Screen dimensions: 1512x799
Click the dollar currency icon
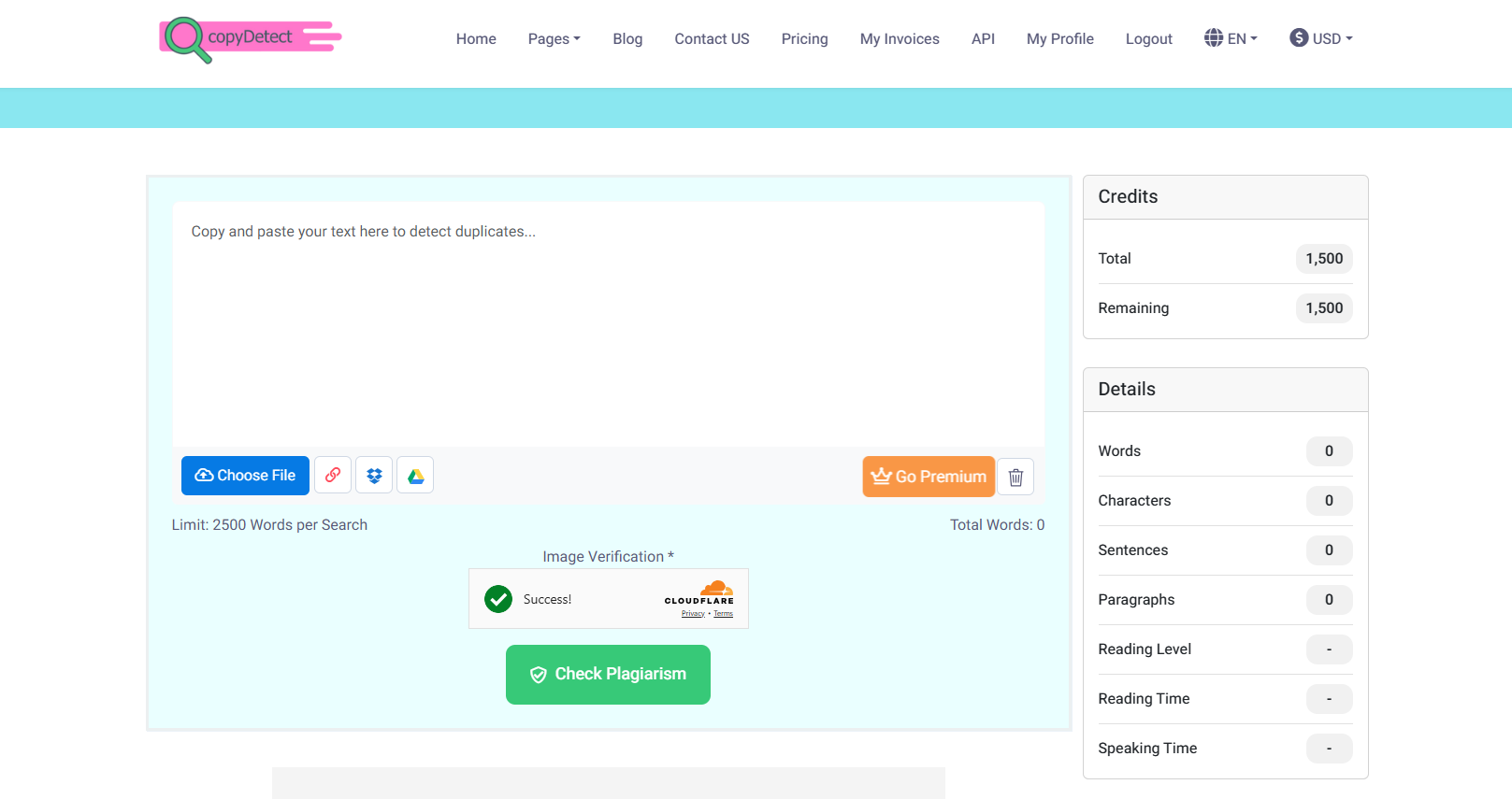1299,38
